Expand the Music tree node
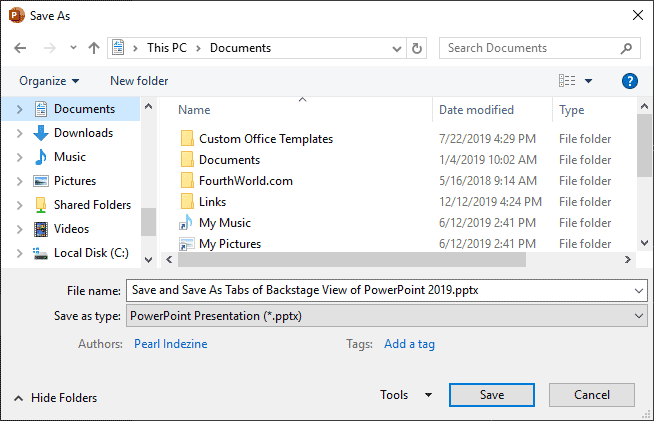The image size is (654, 421). [x=19, y=157]
